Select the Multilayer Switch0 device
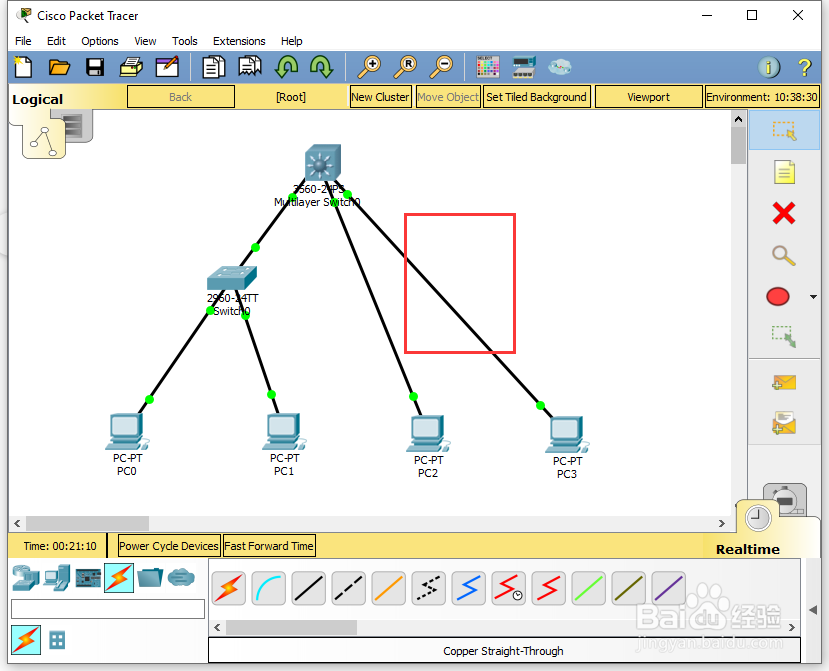 click(323, 163)
